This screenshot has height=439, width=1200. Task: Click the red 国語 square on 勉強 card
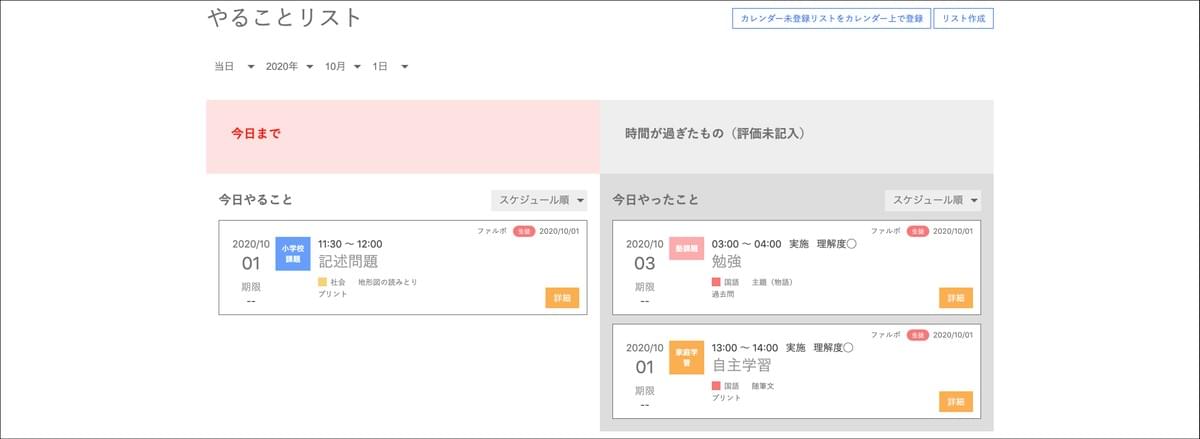click(716, 282)
